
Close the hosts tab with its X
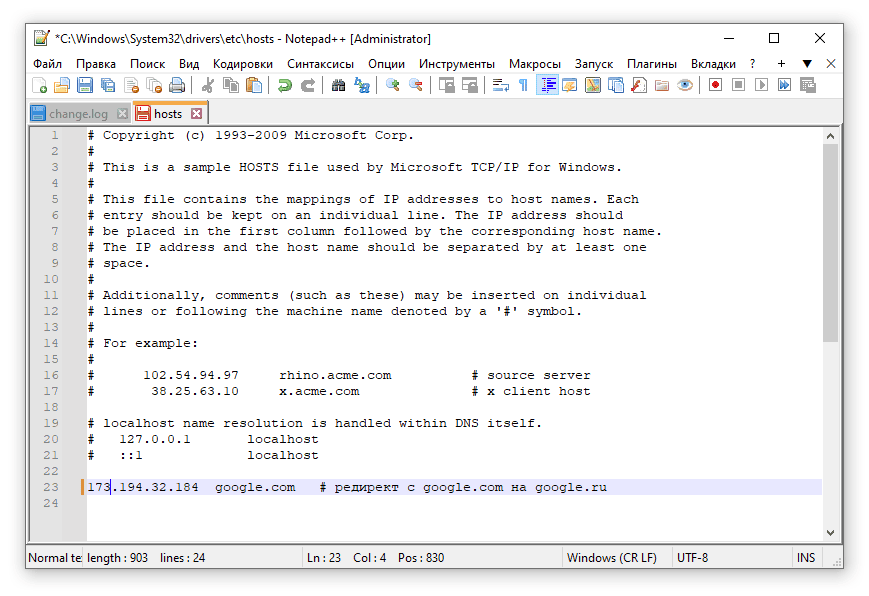[x=197, y=114]
